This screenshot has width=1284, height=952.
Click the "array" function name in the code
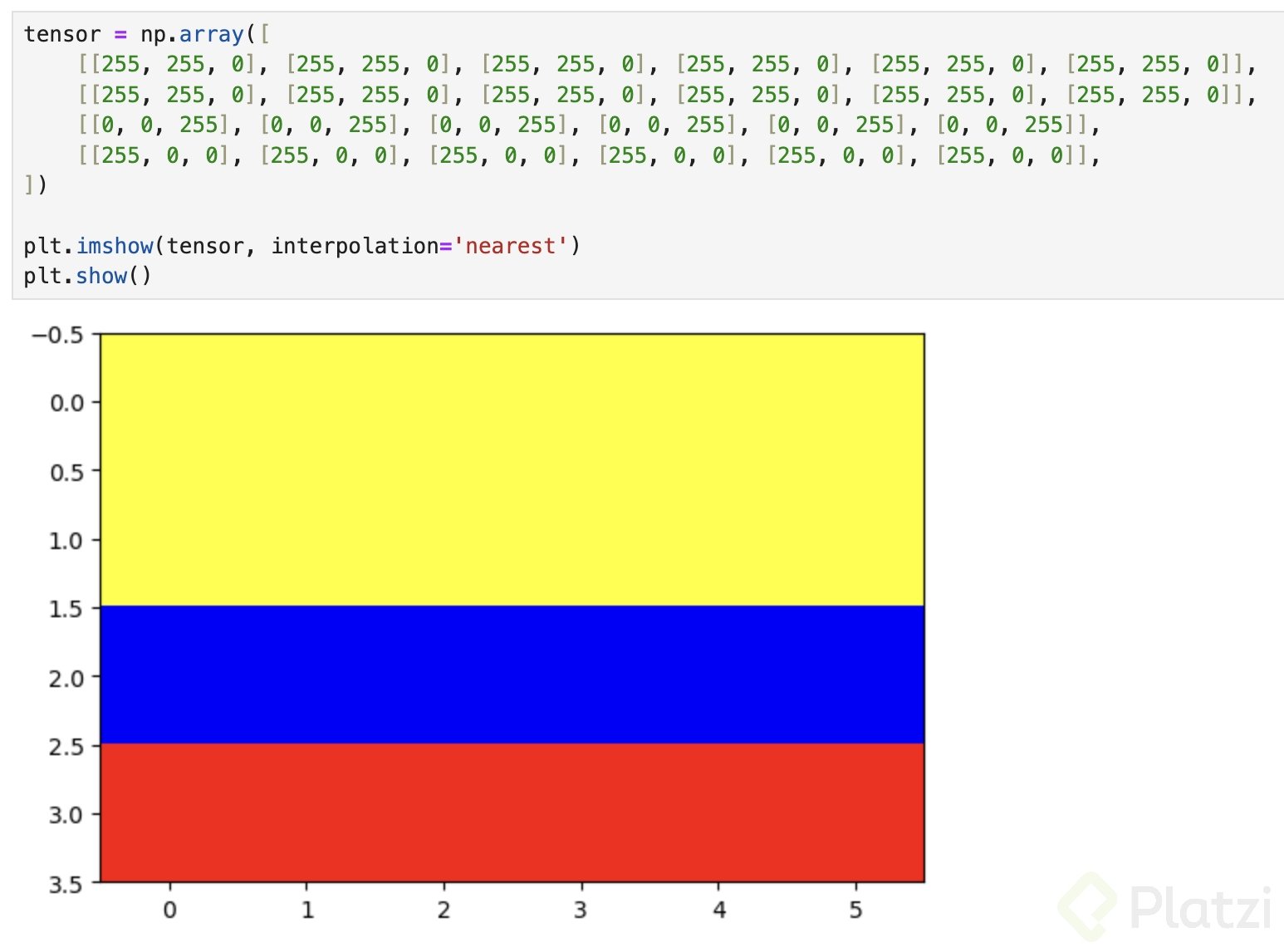coord(211,34)
